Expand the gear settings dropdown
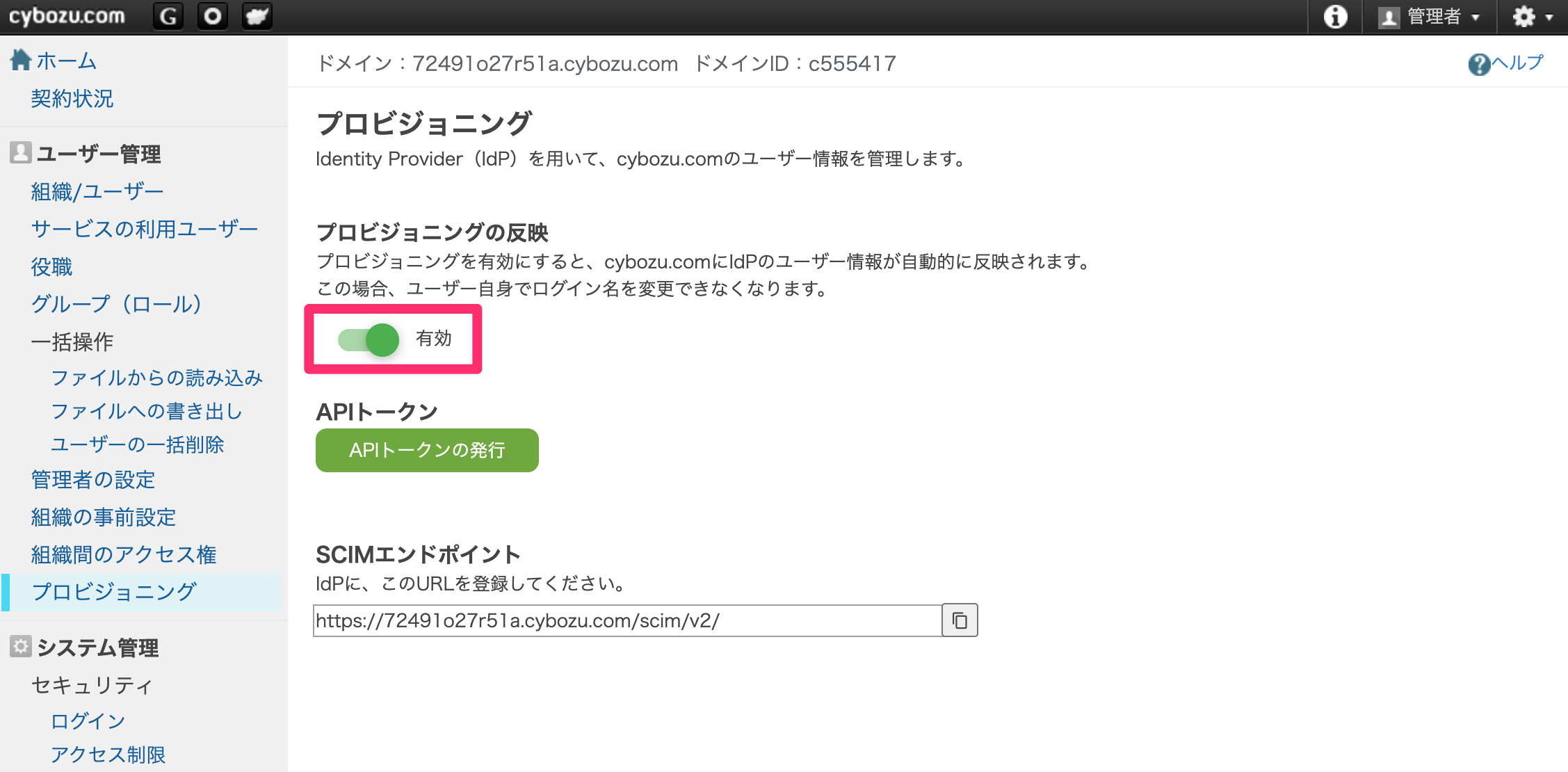The width and height of the screenshot is (1568, 772). click(x=1532, y=17)
